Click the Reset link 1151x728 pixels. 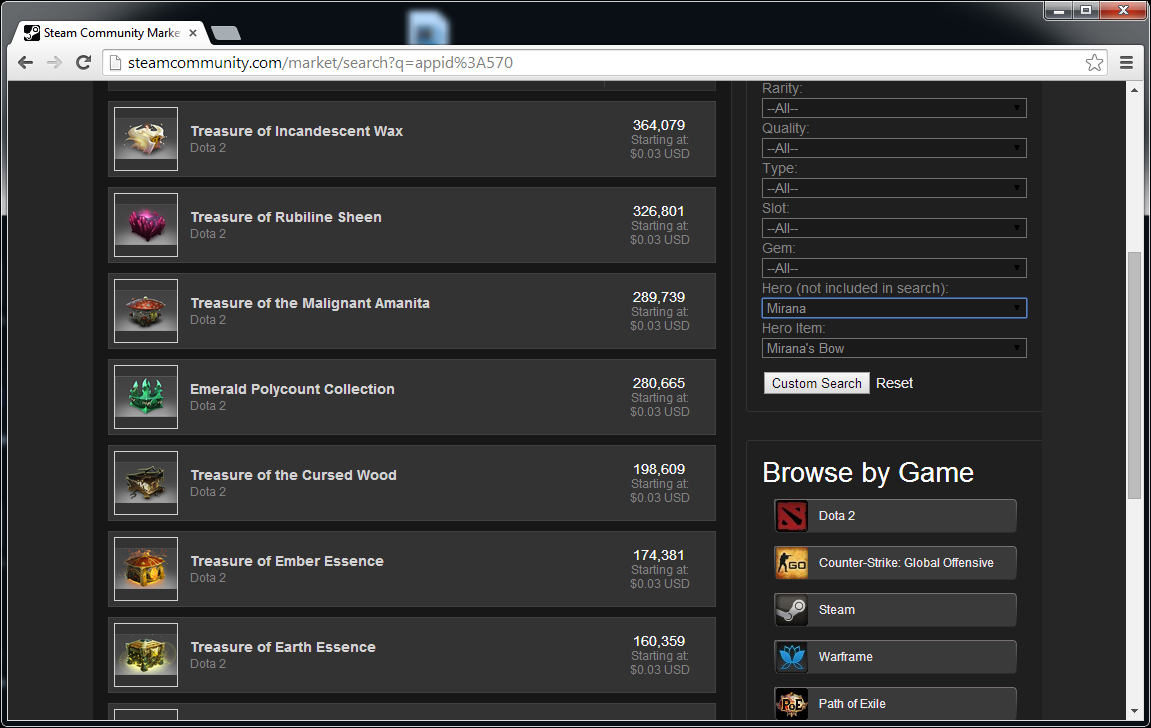(x=894, y=383)
